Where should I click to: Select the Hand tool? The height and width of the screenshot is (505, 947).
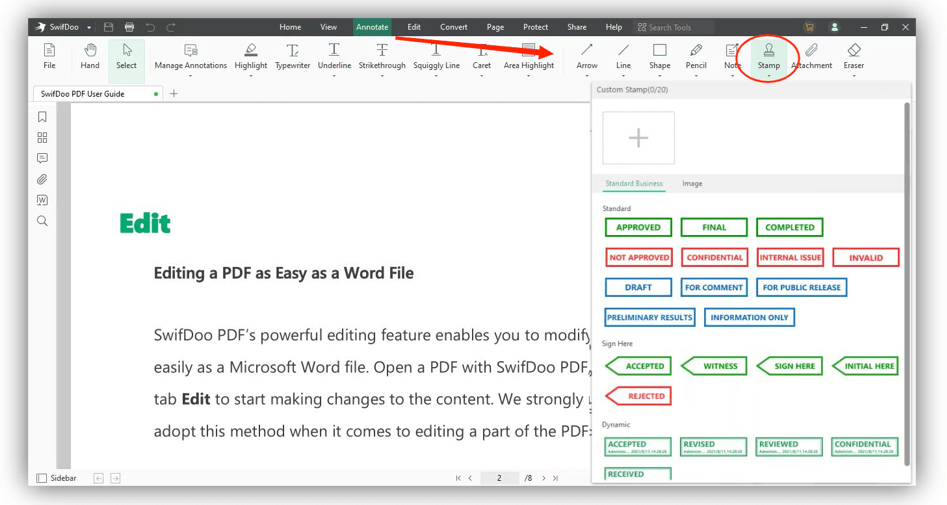90,56
